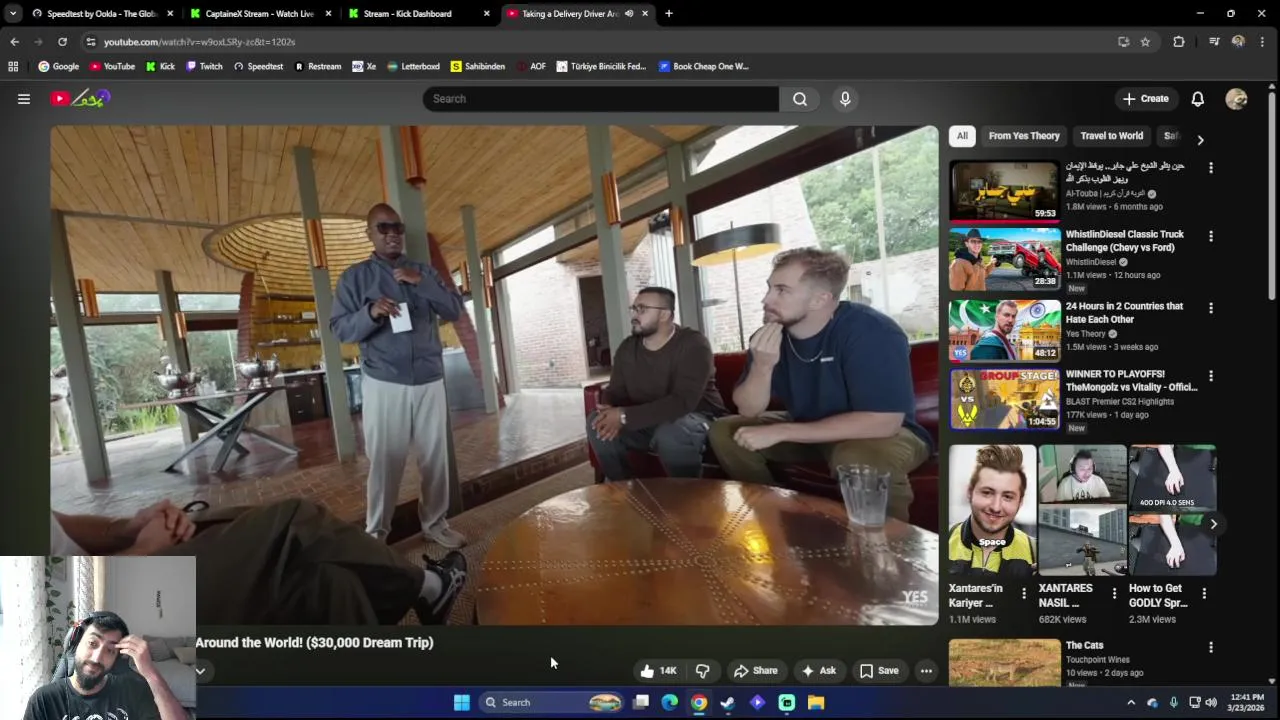This screenshot has width=1280, height=720.
Task: Open the Twitch bookmark
Action: point(204,66)
